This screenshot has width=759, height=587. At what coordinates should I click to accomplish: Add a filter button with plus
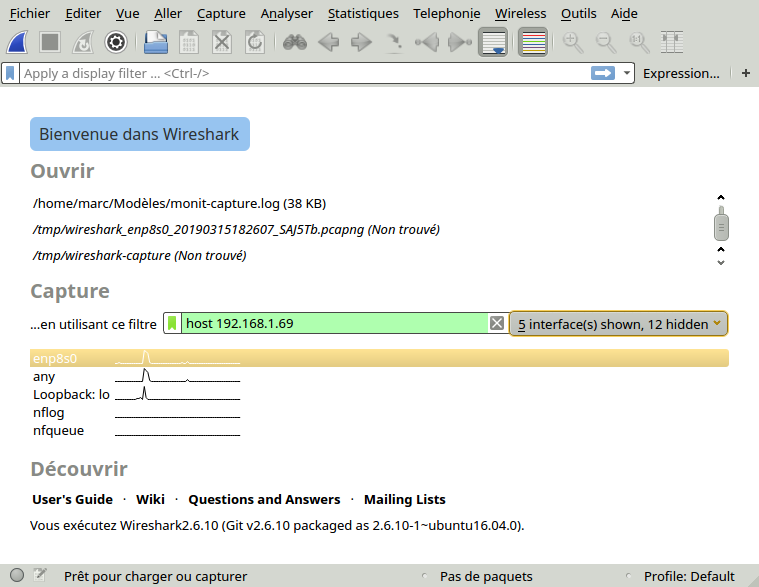[745, 73]
